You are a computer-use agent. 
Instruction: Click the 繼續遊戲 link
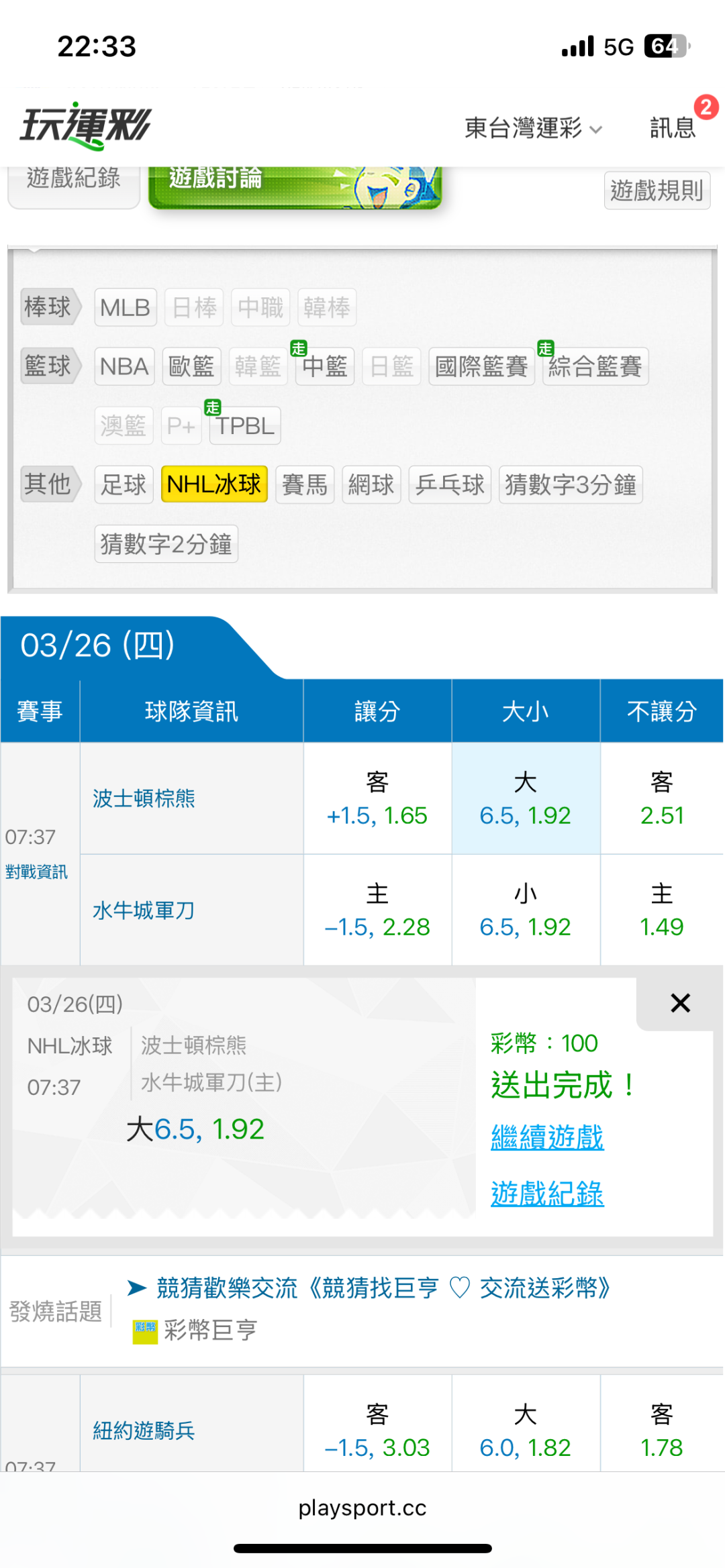[547, 1137]
